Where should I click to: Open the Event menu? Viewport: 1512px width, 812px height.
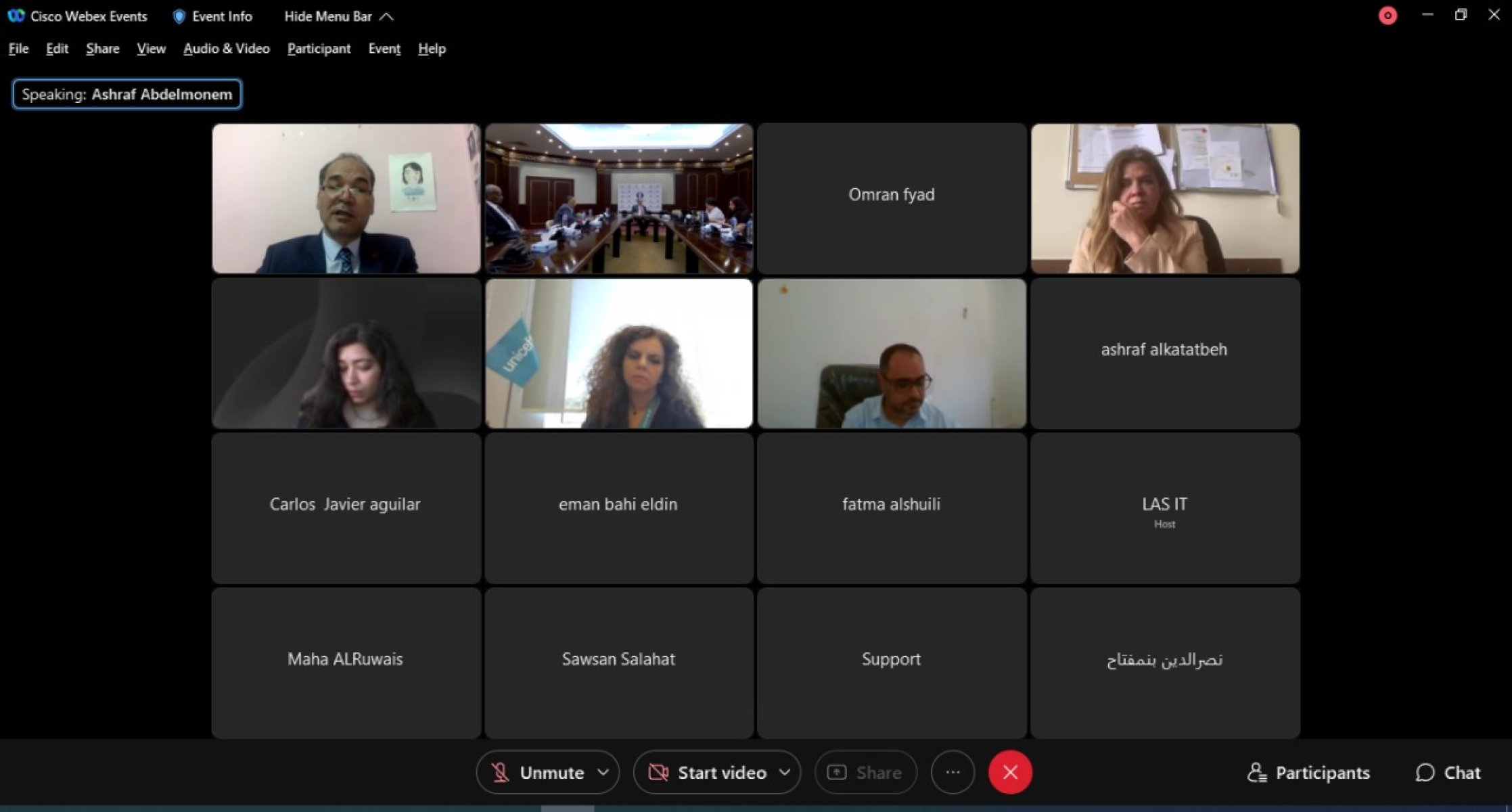[384, 49]
